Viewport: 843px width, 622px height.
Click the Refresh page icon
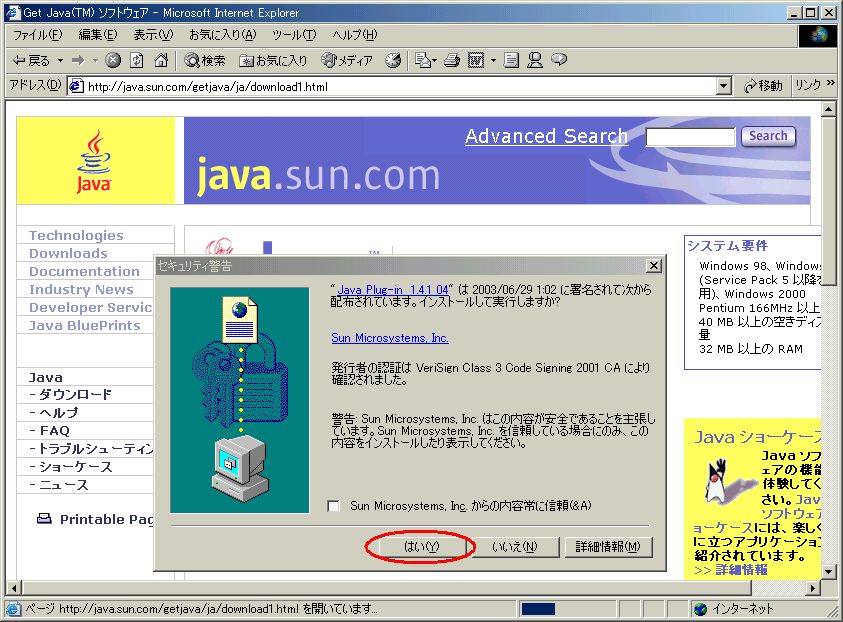(x=137, y=60)
